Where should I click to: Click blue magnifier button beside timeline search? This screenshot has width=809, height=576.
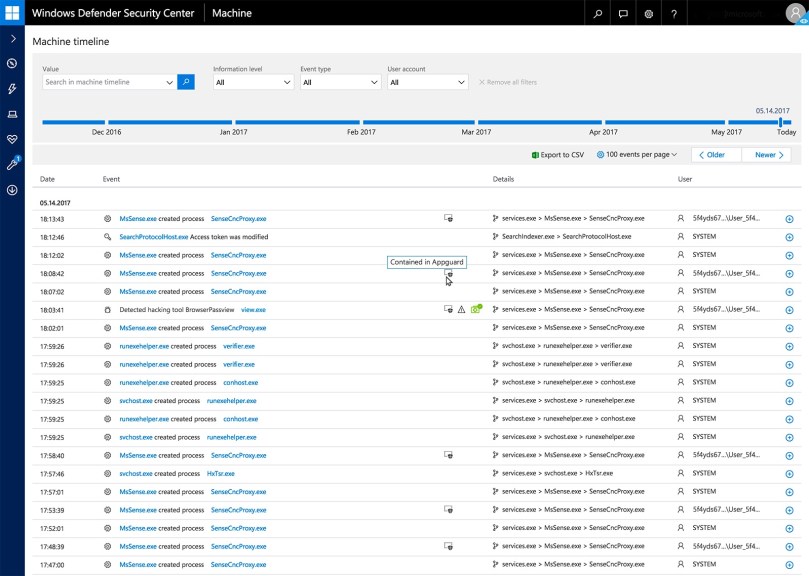coord(186,82)
